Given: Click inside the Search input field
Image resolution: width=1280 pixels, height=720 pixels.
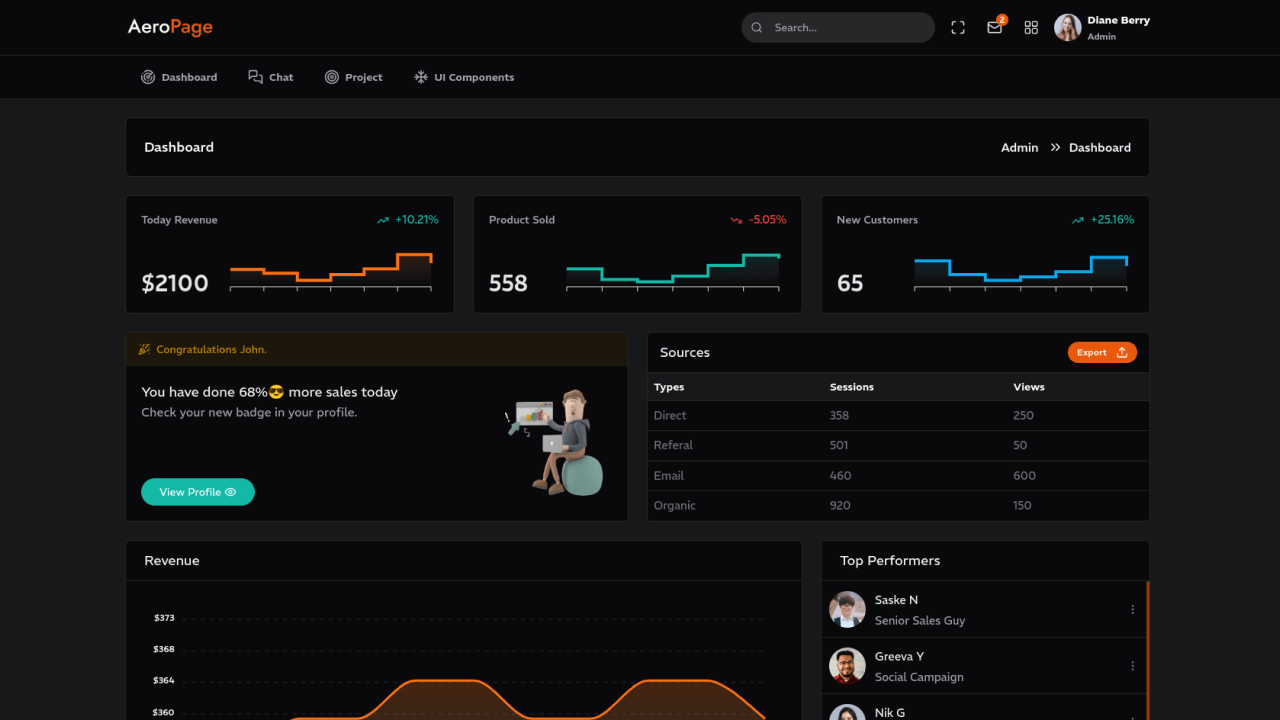Looking at the screenshot, I should tap(845, 28).
